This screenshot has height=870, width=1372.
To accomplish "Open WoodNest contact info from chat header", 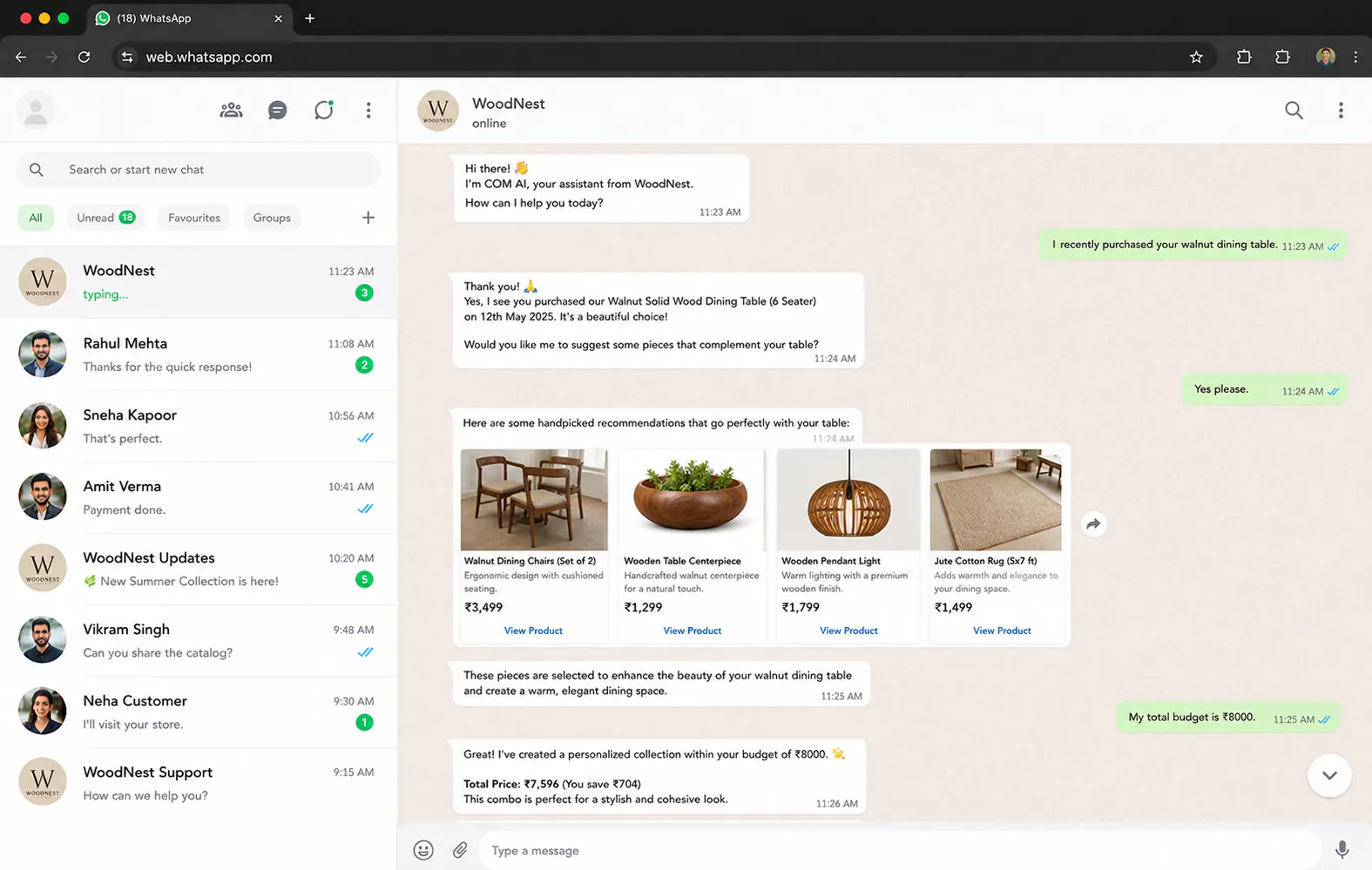I will (x=509, y=104).
